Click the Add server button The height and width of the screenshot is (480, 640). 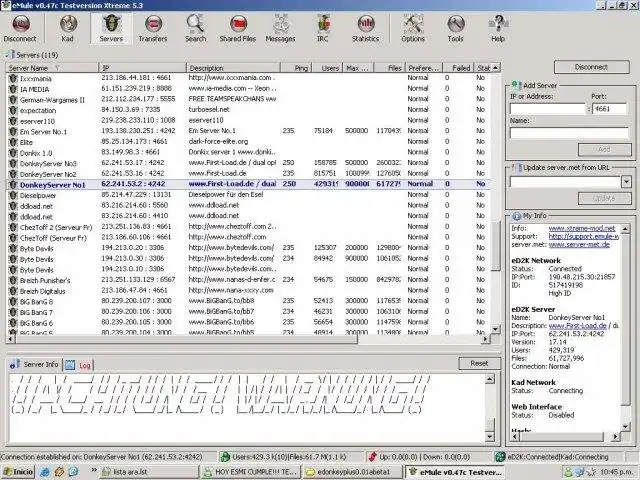(604, 149)
